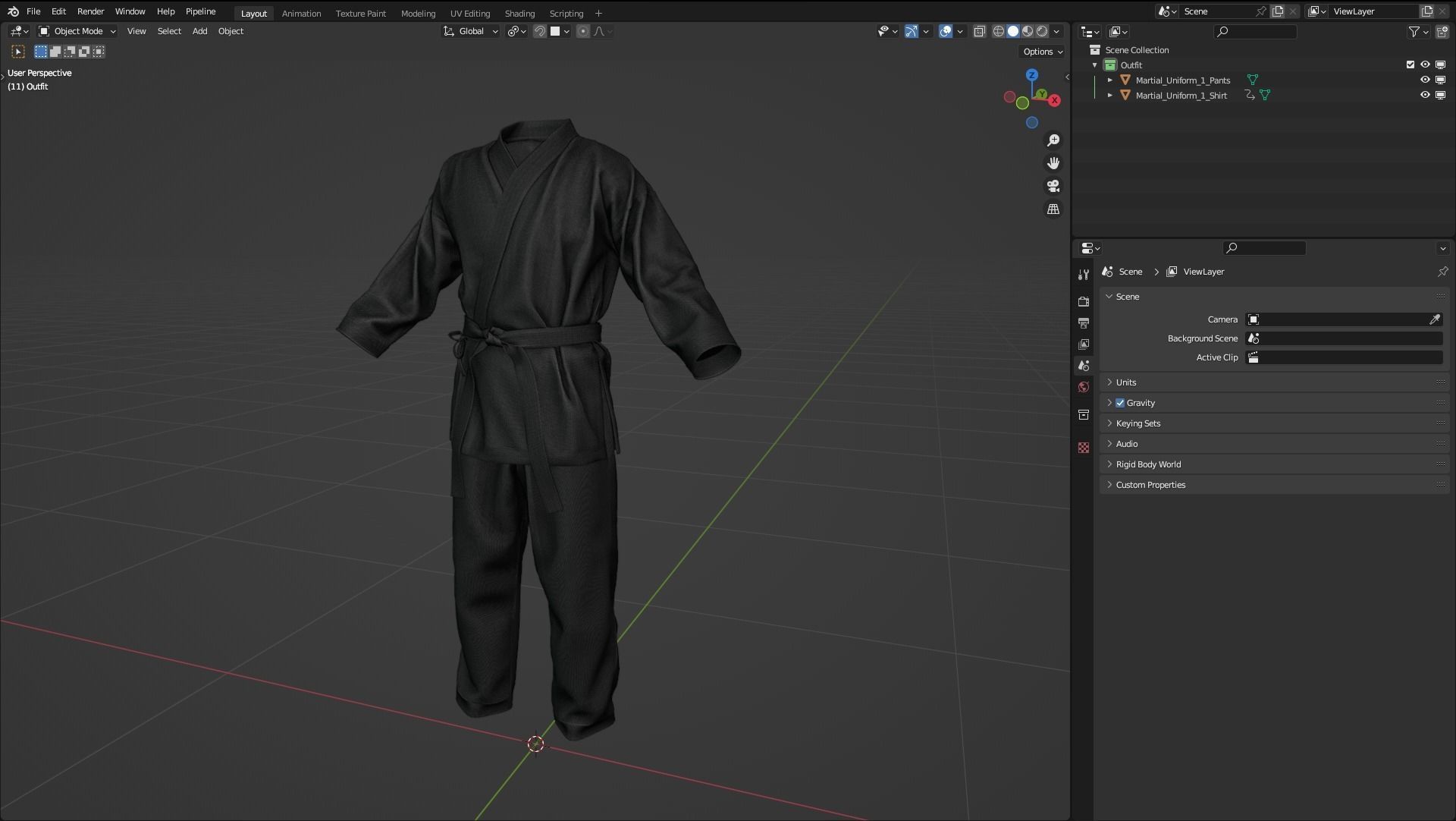Enable the Gravity checkbox
This screenshot has width=1456, height=821.
1120,403
